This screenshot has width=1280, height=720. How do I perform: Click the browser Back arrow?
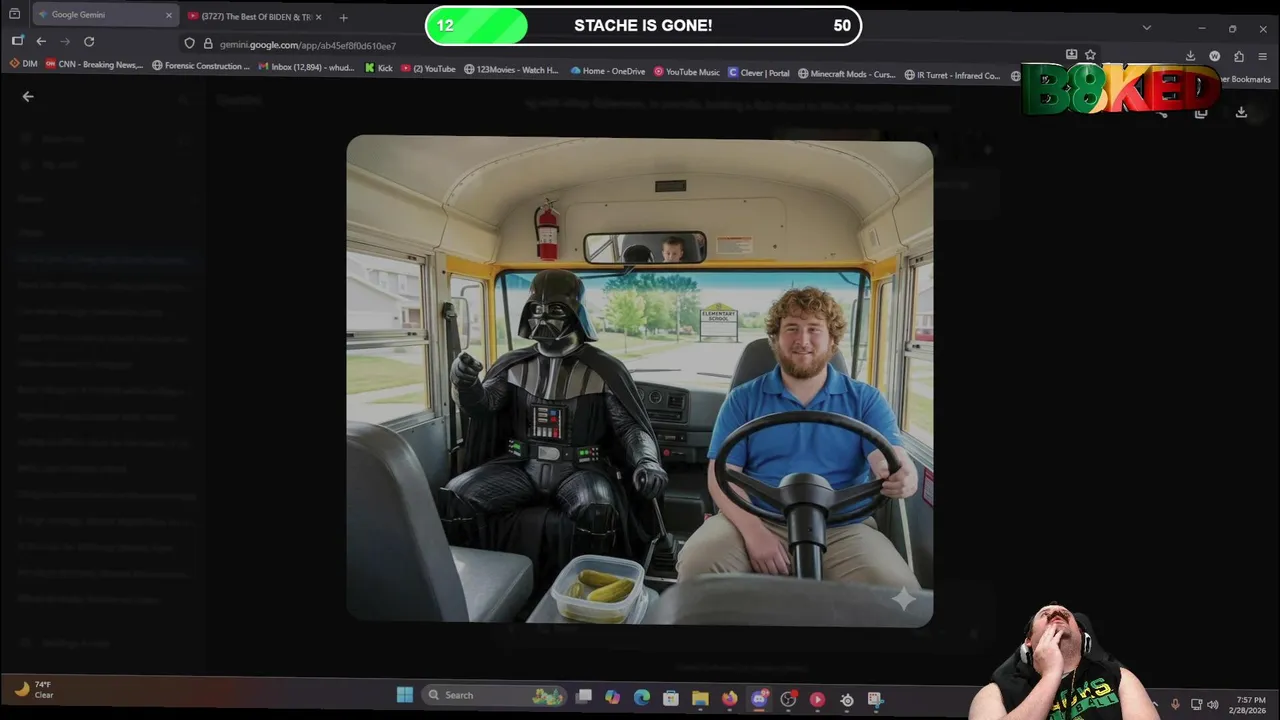(x=41, y=41)
